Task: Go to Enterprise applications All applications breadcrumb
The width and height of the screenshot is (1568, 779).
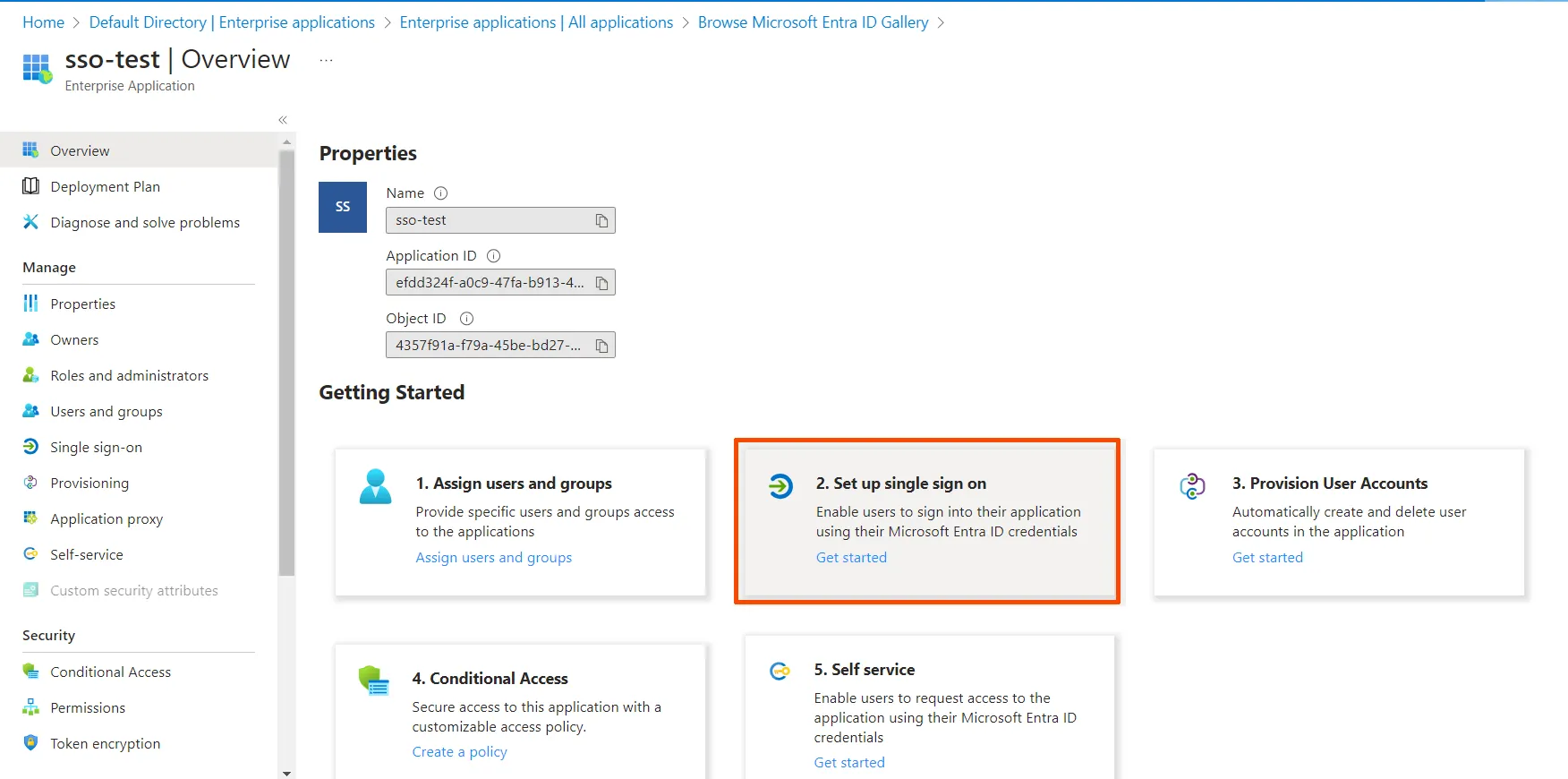Action: [x=536, y=22]
